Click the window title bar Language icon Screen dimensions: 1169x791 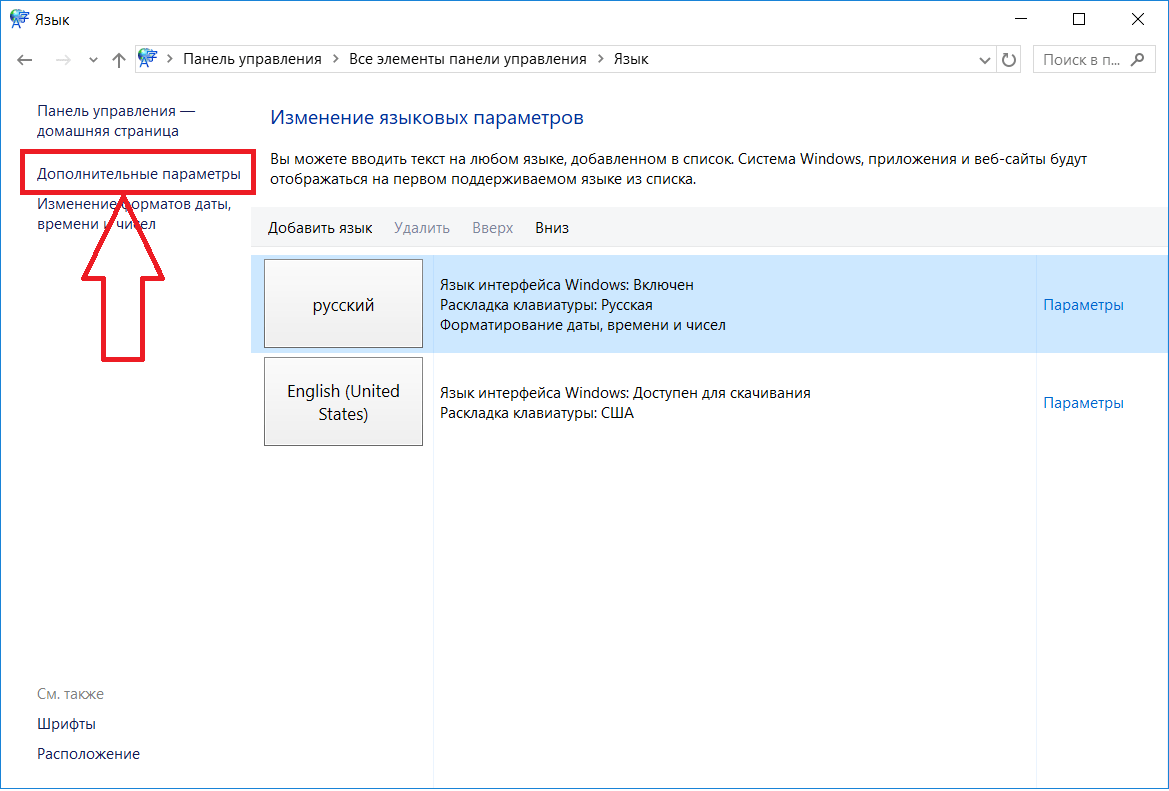point(19,19)
